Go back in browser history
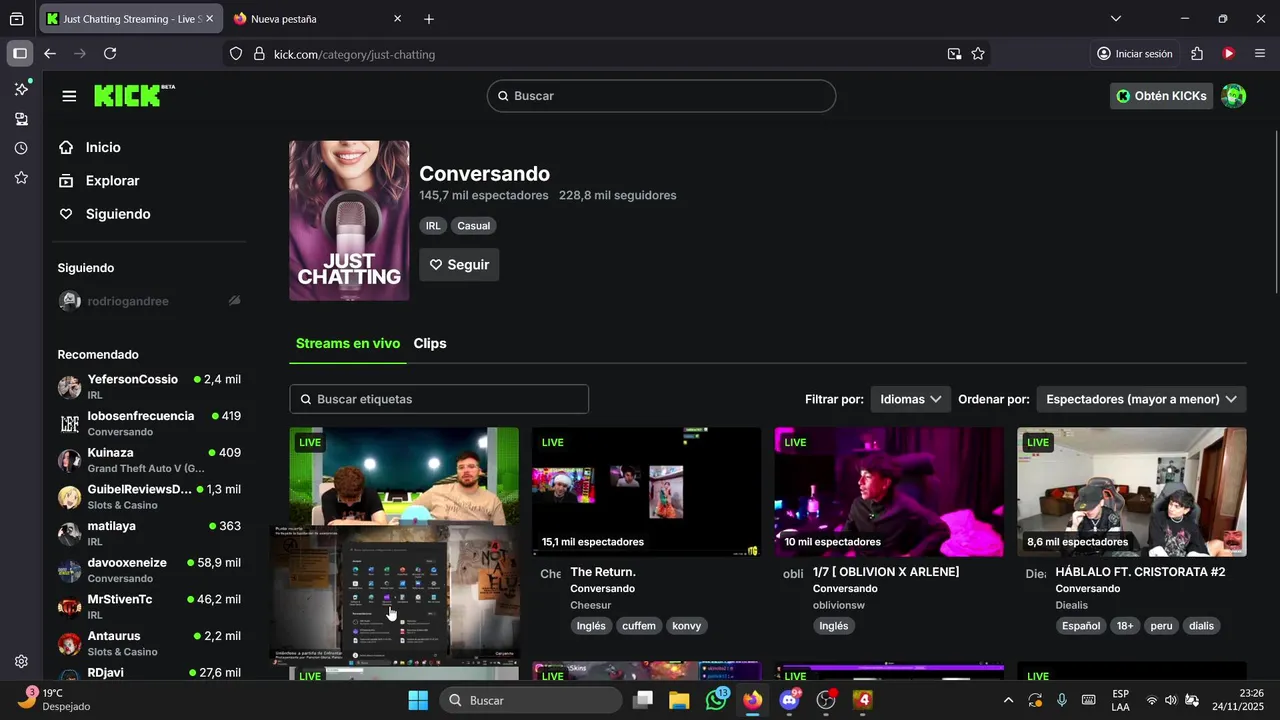 [50, 54]
